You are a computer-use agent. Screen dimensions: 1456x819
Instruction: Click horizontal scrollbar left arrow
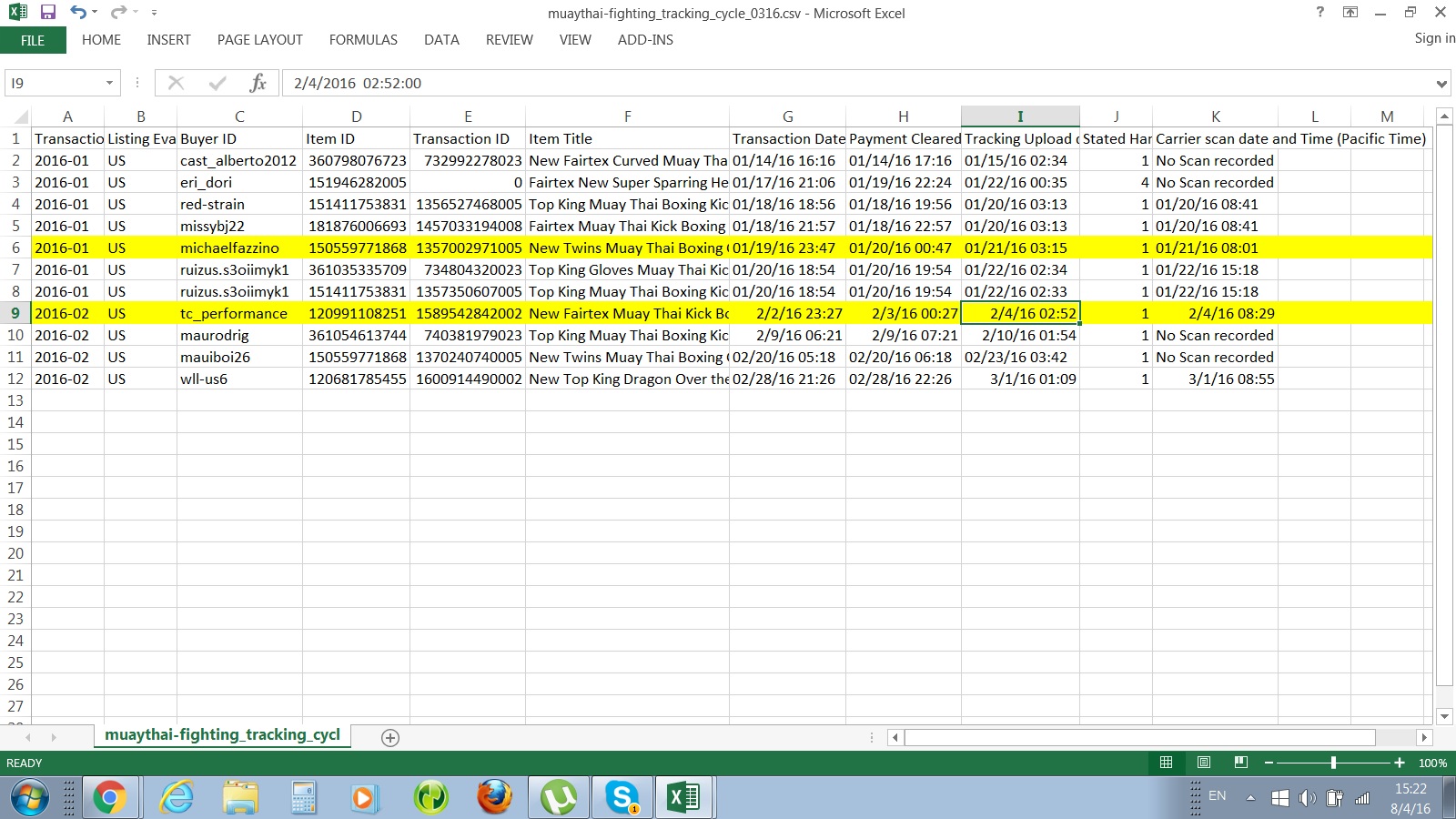895,737
